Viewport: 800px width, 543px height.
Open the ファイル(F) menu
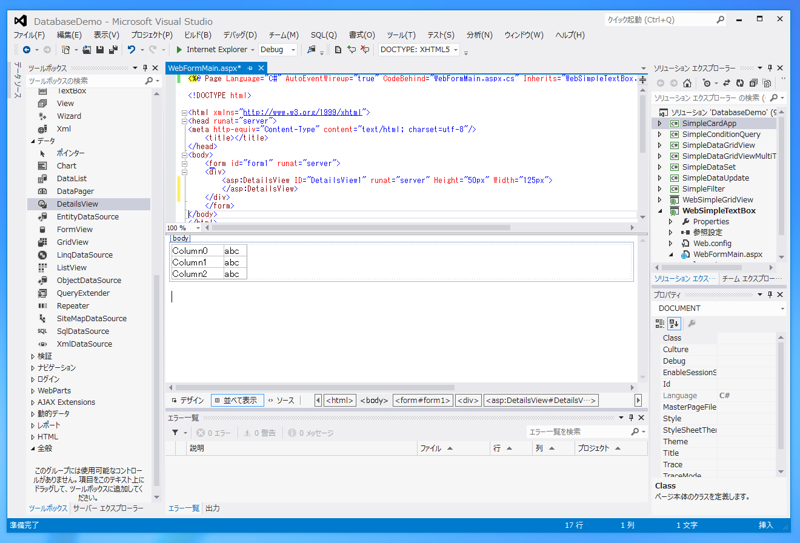click(x=29, y=35)
